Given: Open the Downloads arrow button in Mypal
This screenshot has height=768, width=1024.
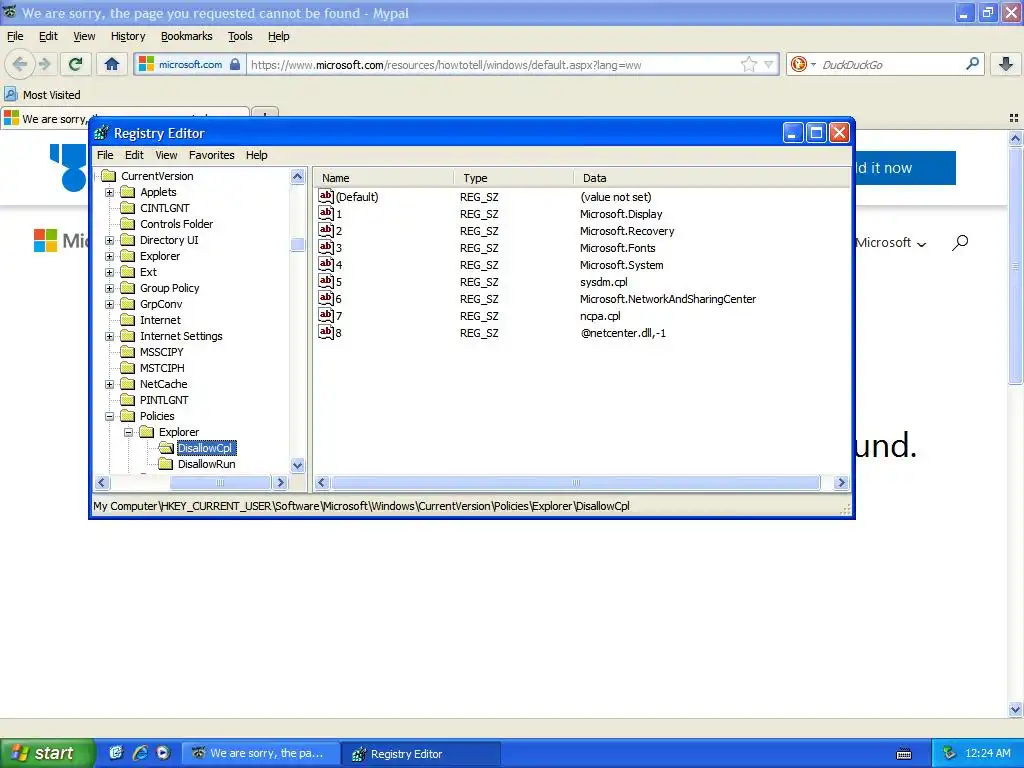Looking at the screenshot, I should (1006, 64).
